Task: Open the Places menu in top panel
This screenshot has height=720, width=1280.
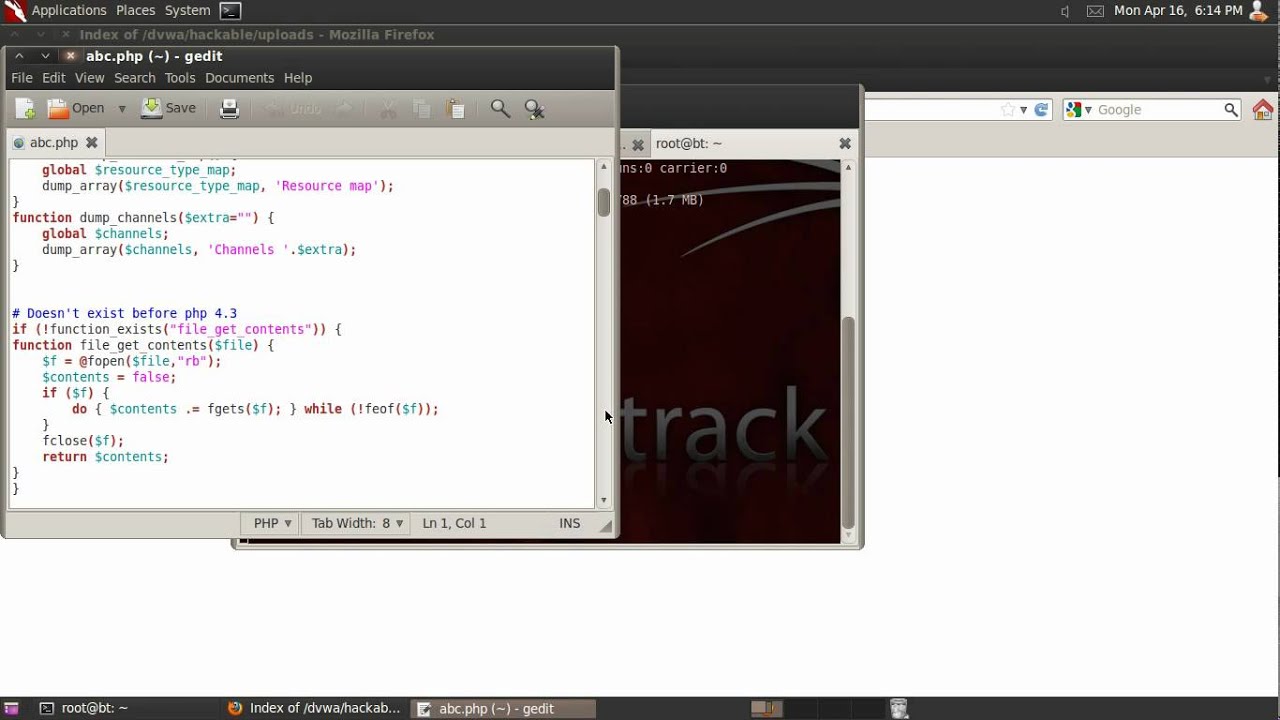Action: pos(135,10)
